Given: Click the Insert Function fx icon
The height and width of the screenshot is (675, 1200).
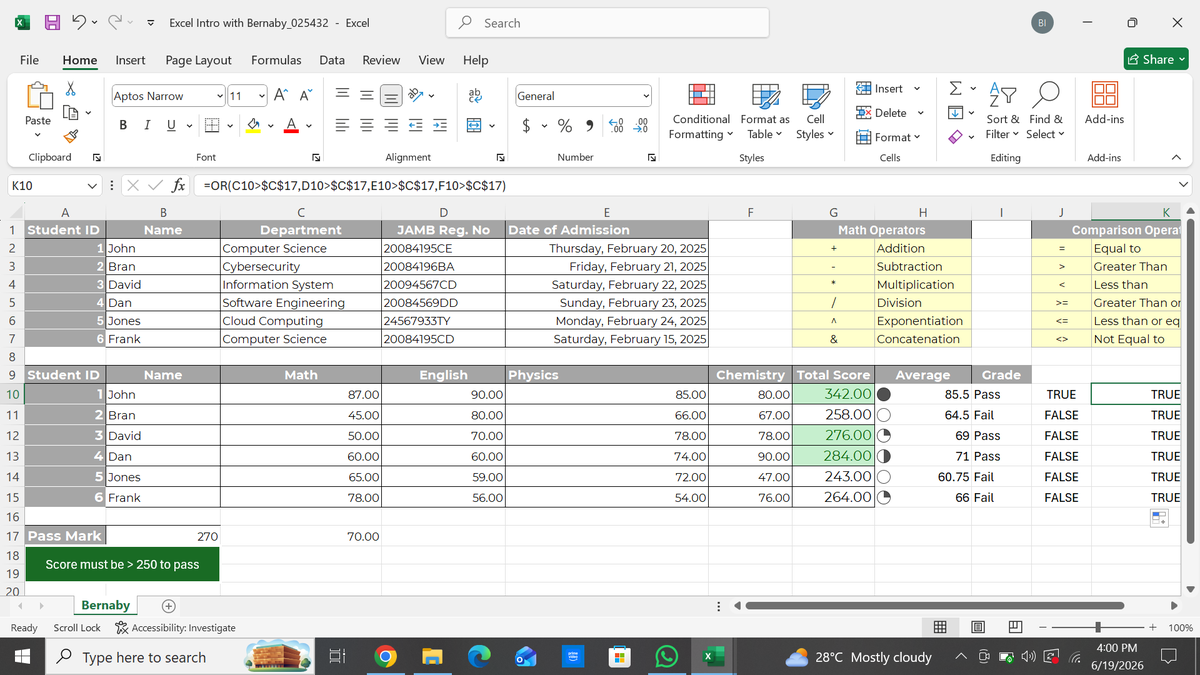Looking at the screenshot, I should (x=177, y=185).
